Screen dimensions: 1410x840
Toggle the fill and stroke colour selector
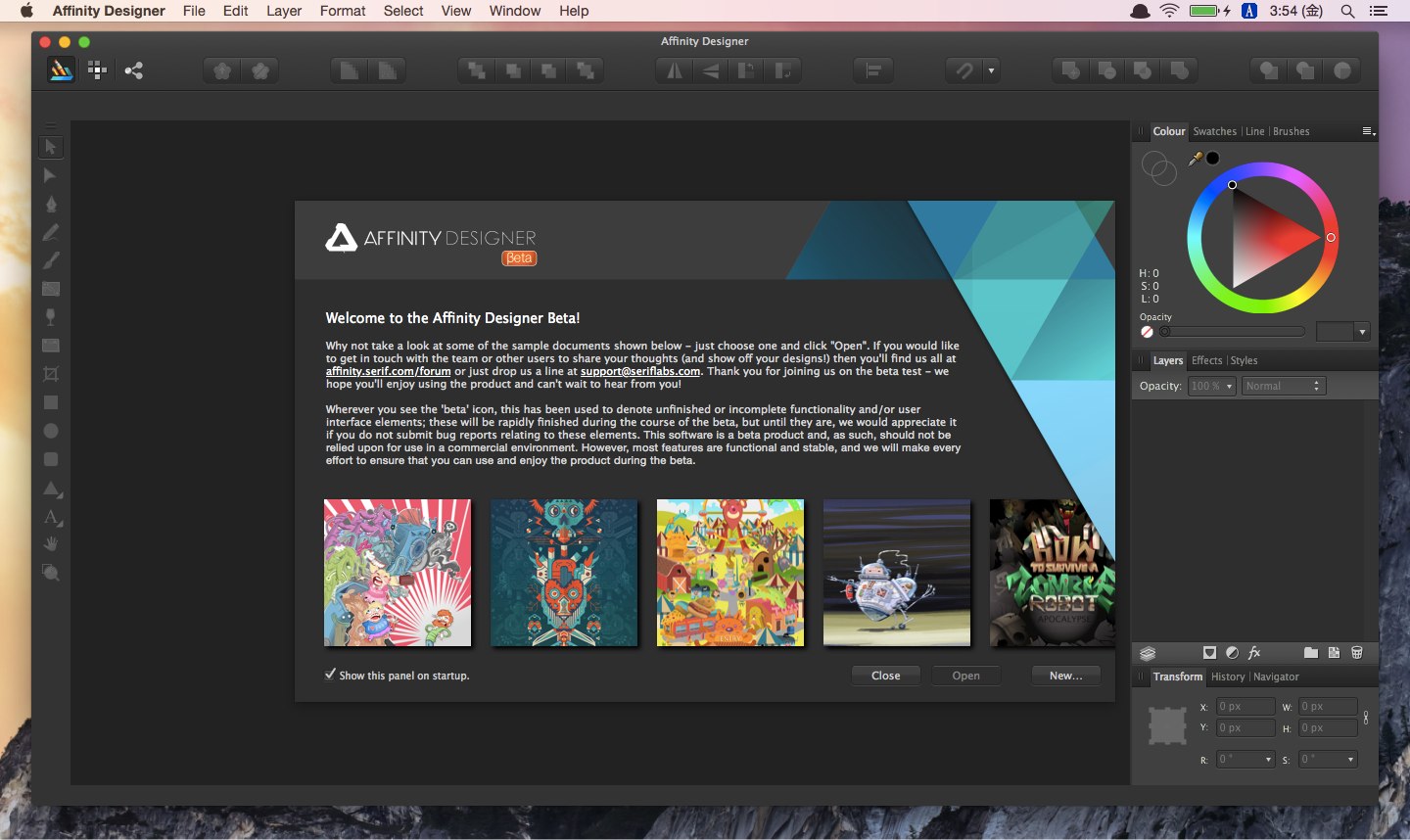pos(1158,168)
